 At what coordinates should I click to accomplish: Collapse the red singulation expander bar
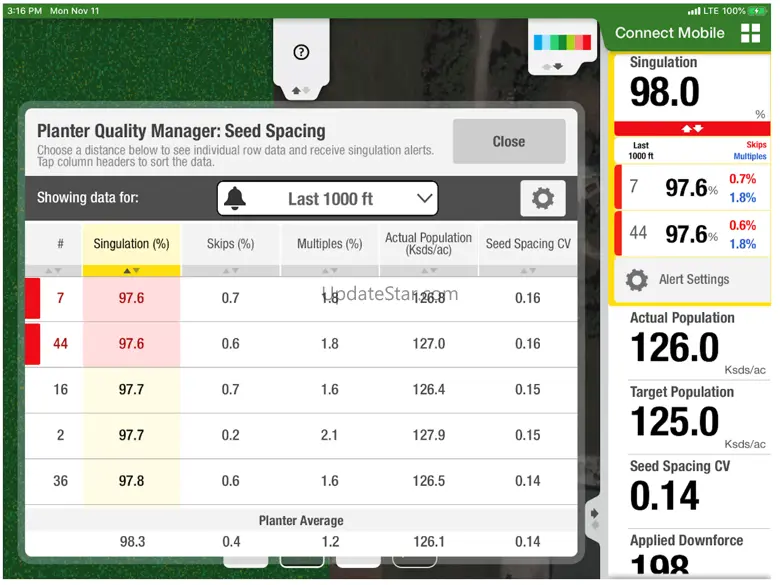point(692,129)
